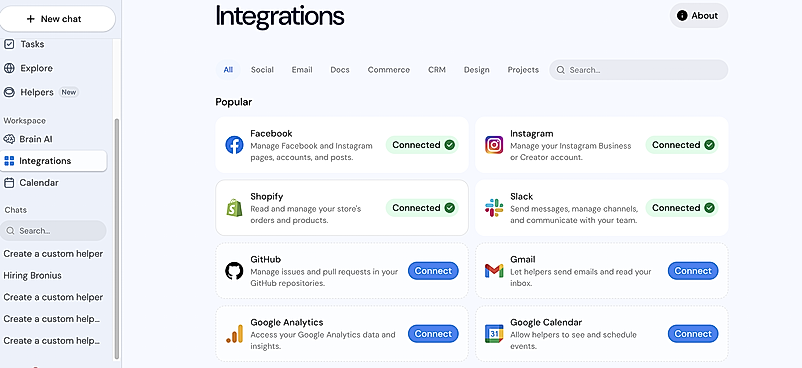Focus the integrations Search field
Image resolution: width=802 pixels, height=368 pixels.
(638, 70)
